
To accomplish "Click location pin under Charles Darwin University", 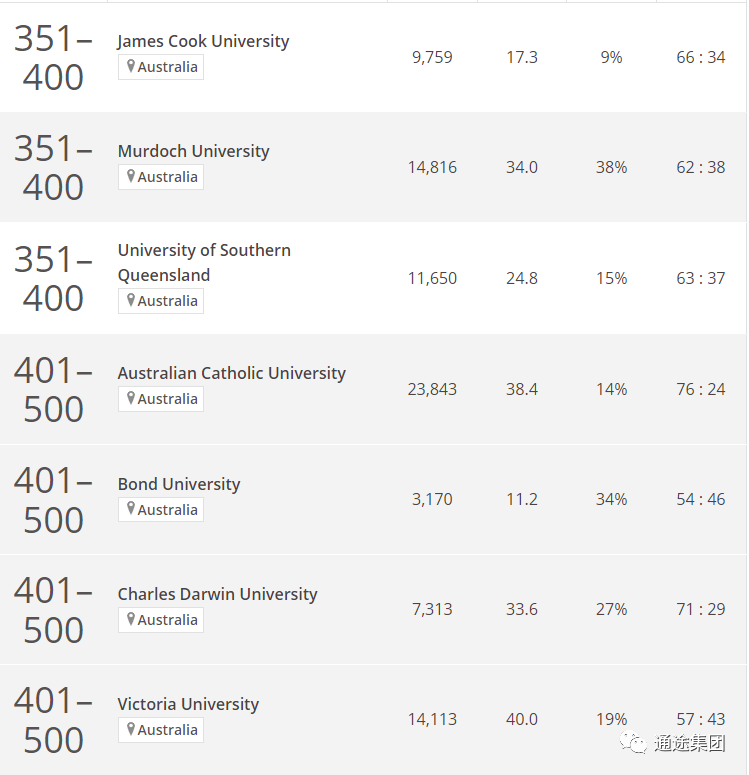I will (131, 619).
